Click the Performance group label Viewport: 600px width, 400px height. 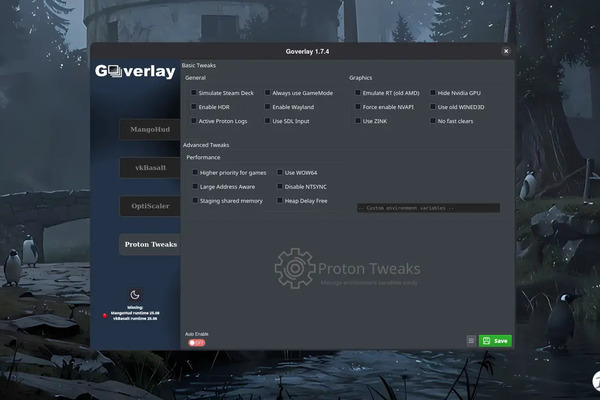203,157
